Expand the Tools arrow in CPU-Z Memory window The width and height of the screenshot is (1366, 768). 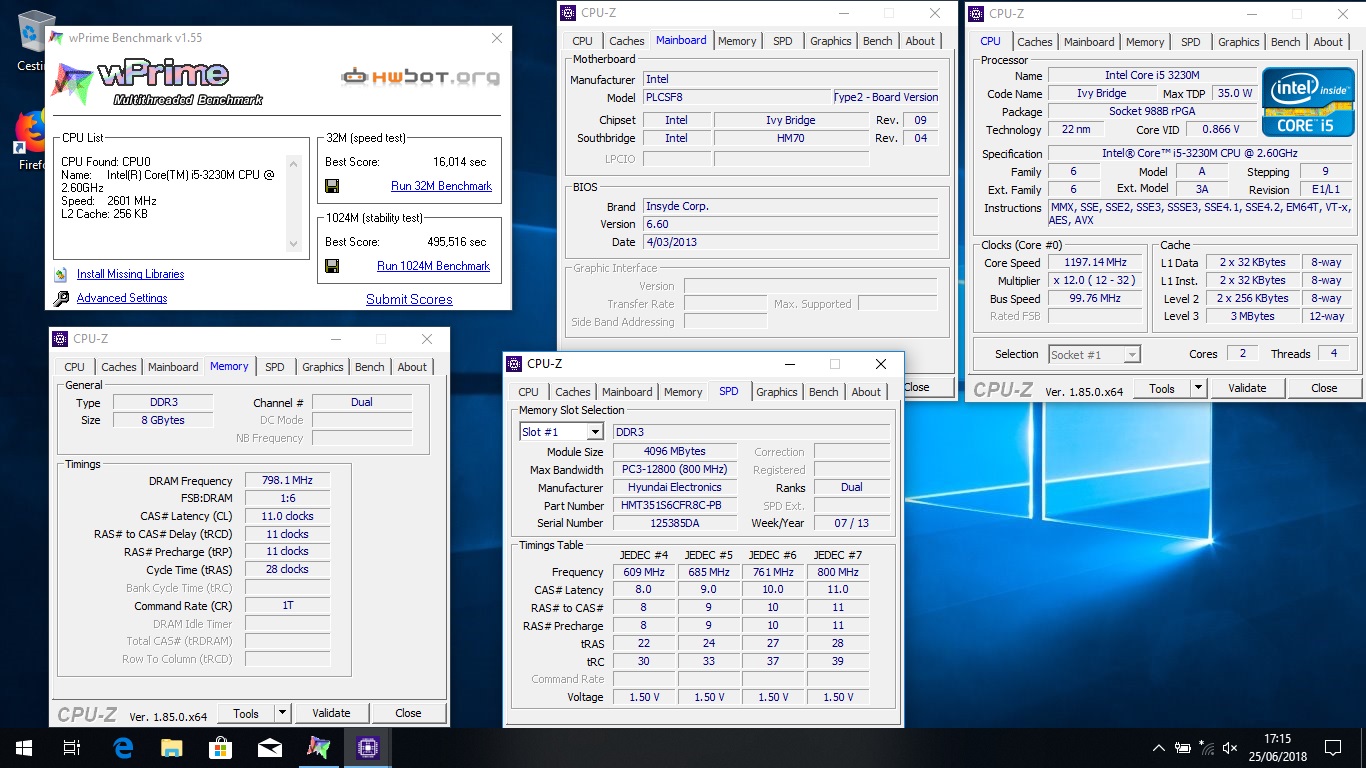coord(282,713)
